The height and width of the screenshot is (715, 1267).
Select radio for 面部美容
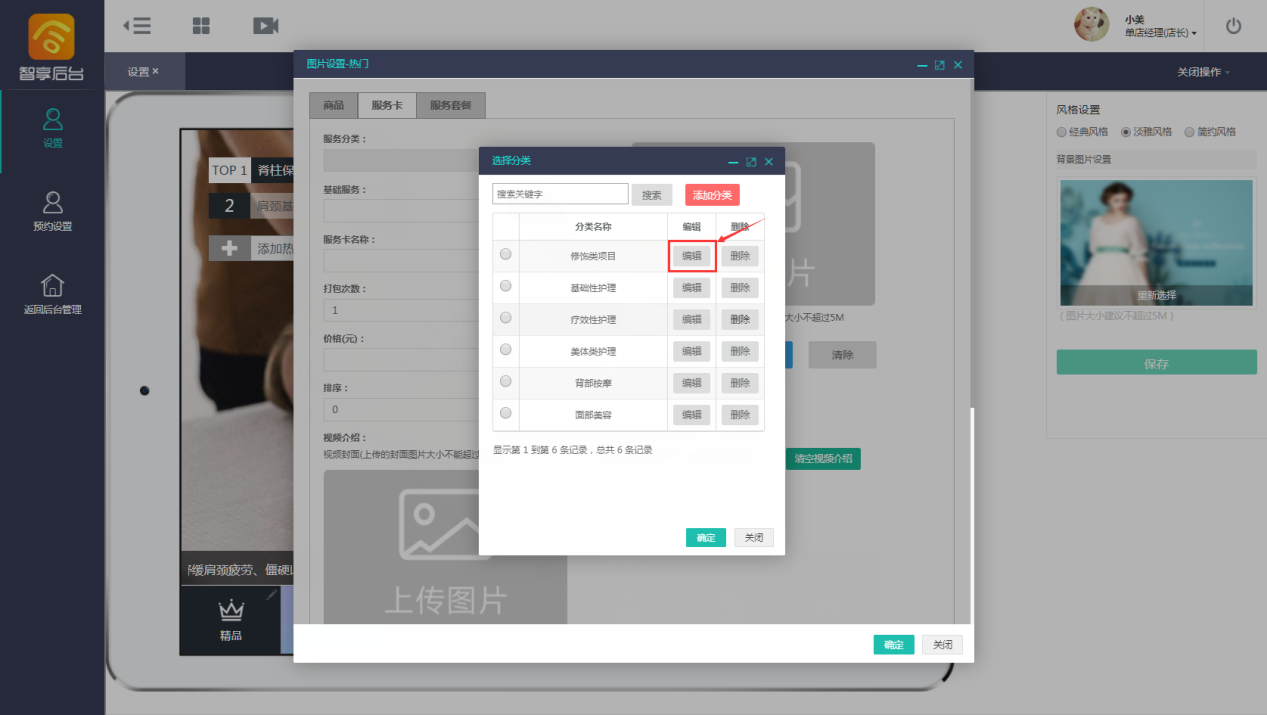(x=505, y=413)
